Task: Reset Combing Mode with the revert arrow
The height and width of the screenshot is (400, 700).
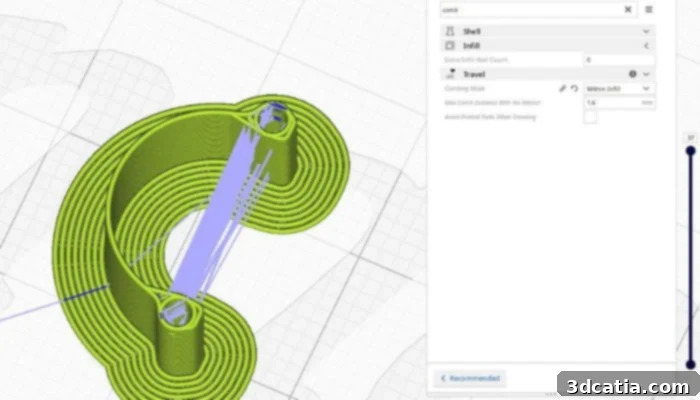Action: 575,88
